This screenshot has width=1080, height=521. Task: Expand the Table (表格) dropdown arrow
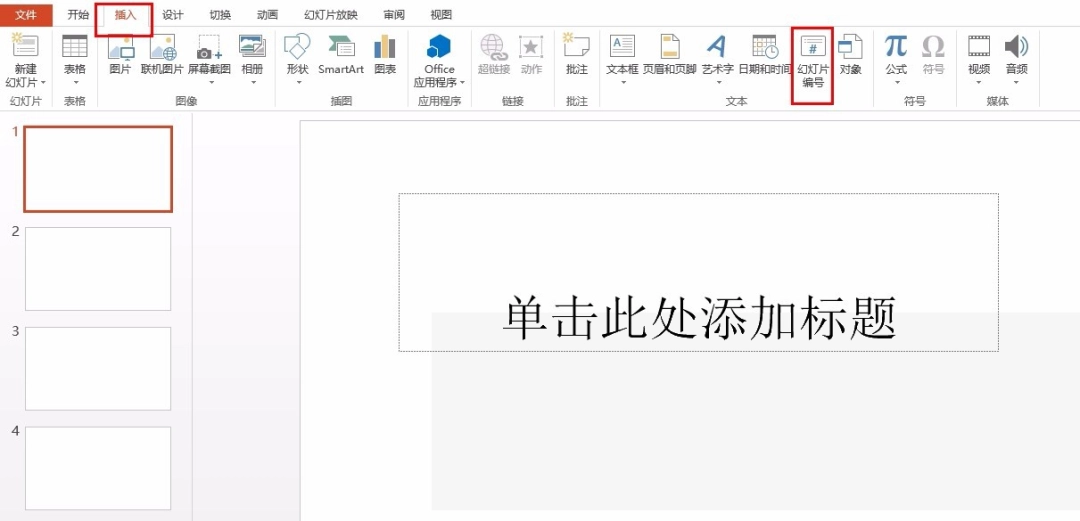pos(74,83)
